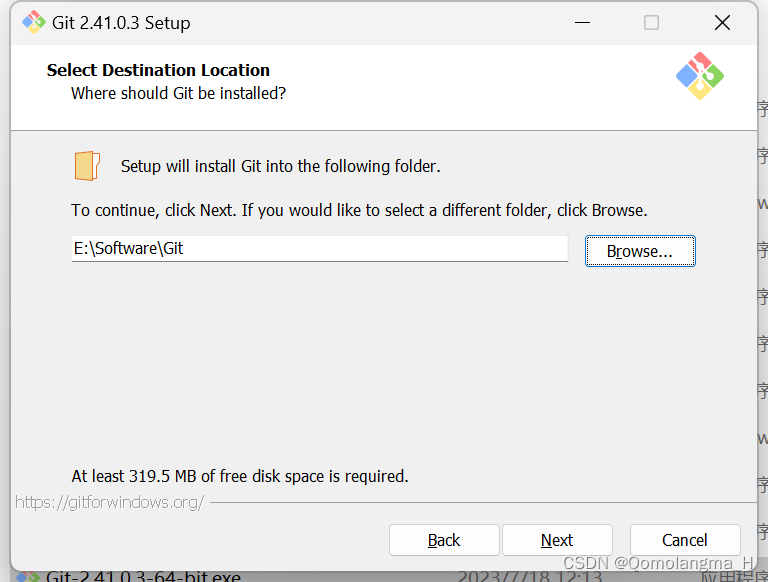Viewport: 768px width, 582px height.
Task: Go Back to the previous setup step
Action: 444,540
